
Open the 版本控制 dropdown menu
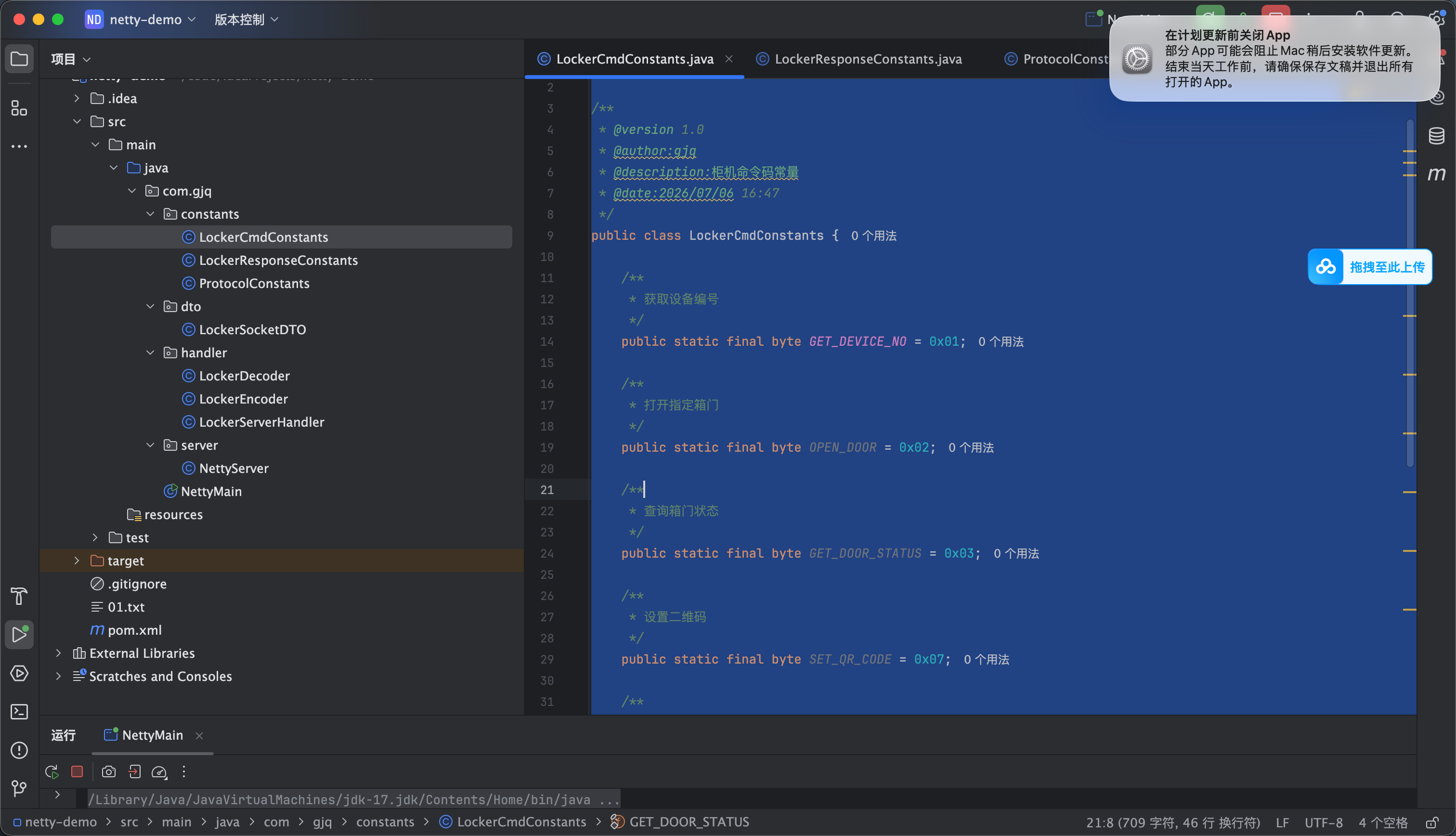coord(247,20)
